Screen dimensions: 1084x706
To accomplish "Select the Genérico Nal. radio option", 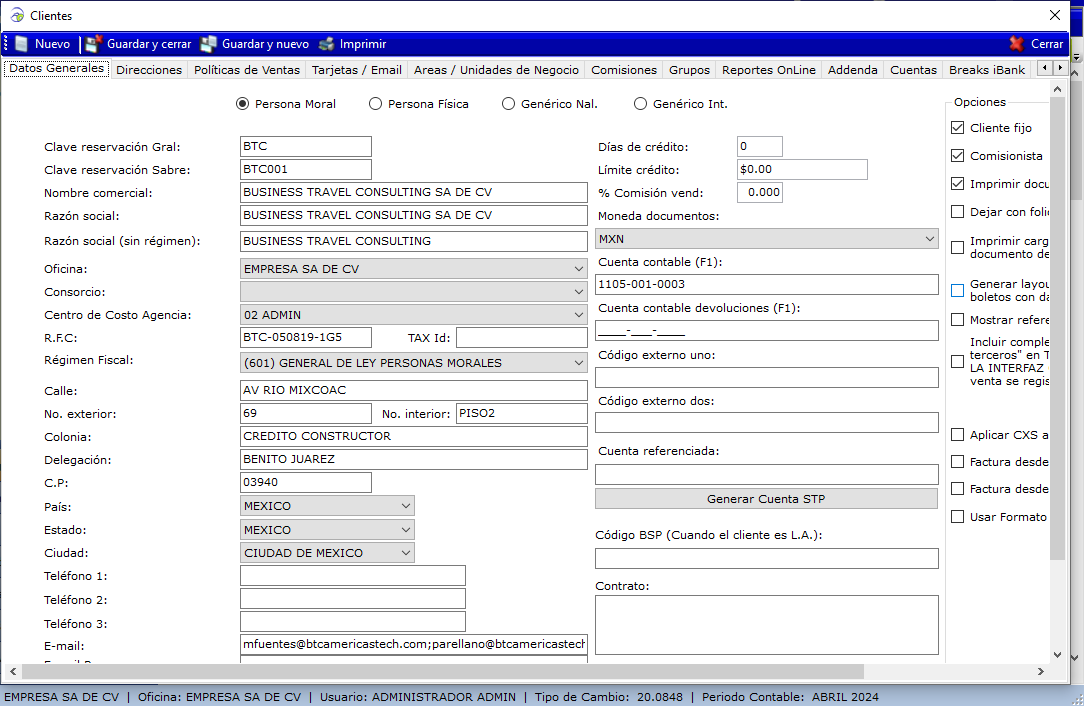I will (509, 104).
